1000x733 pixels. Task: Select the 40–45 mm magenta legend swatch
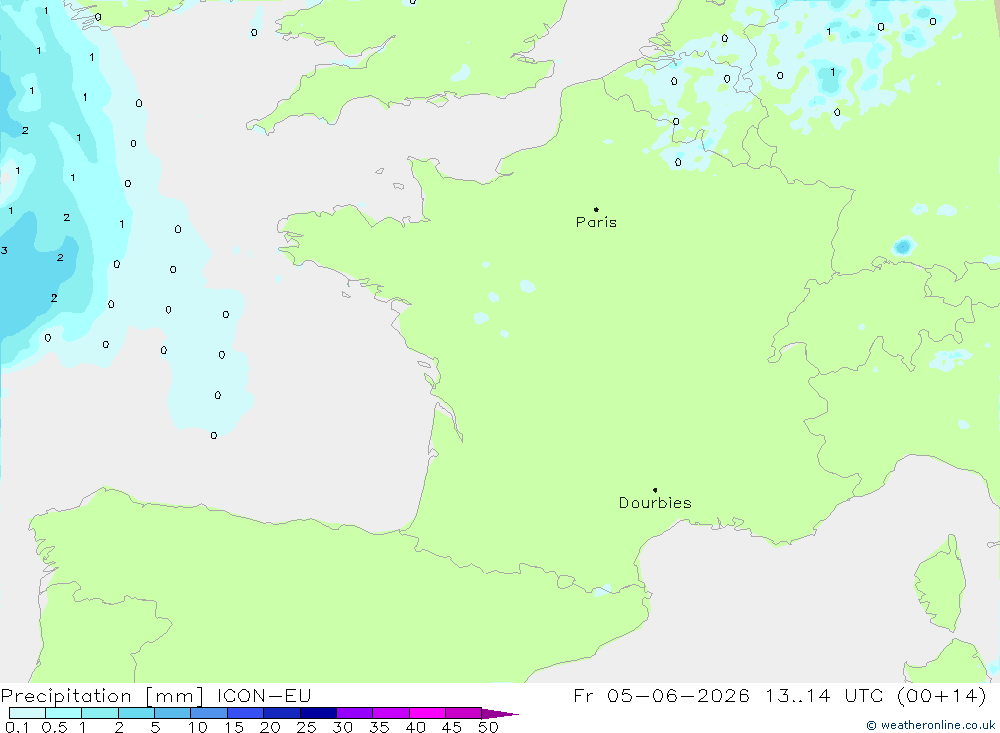[427, 713]
